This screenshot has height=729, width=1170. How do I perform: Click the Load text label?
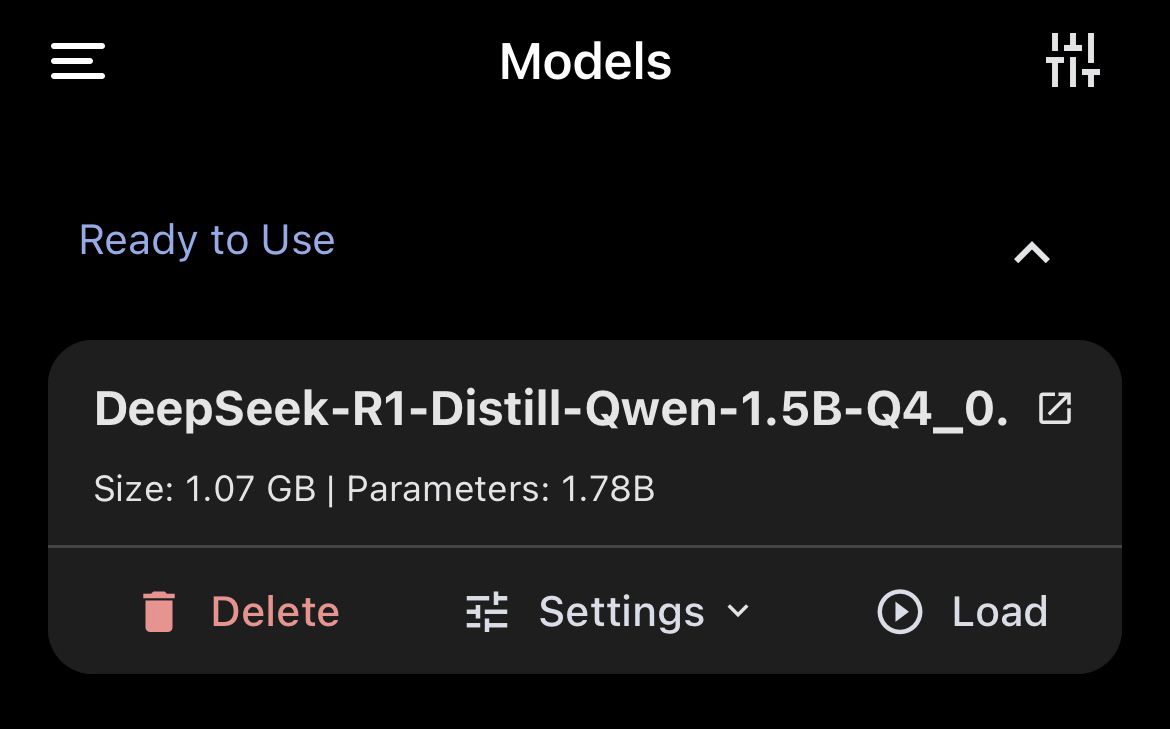click(x=999, y=612)
